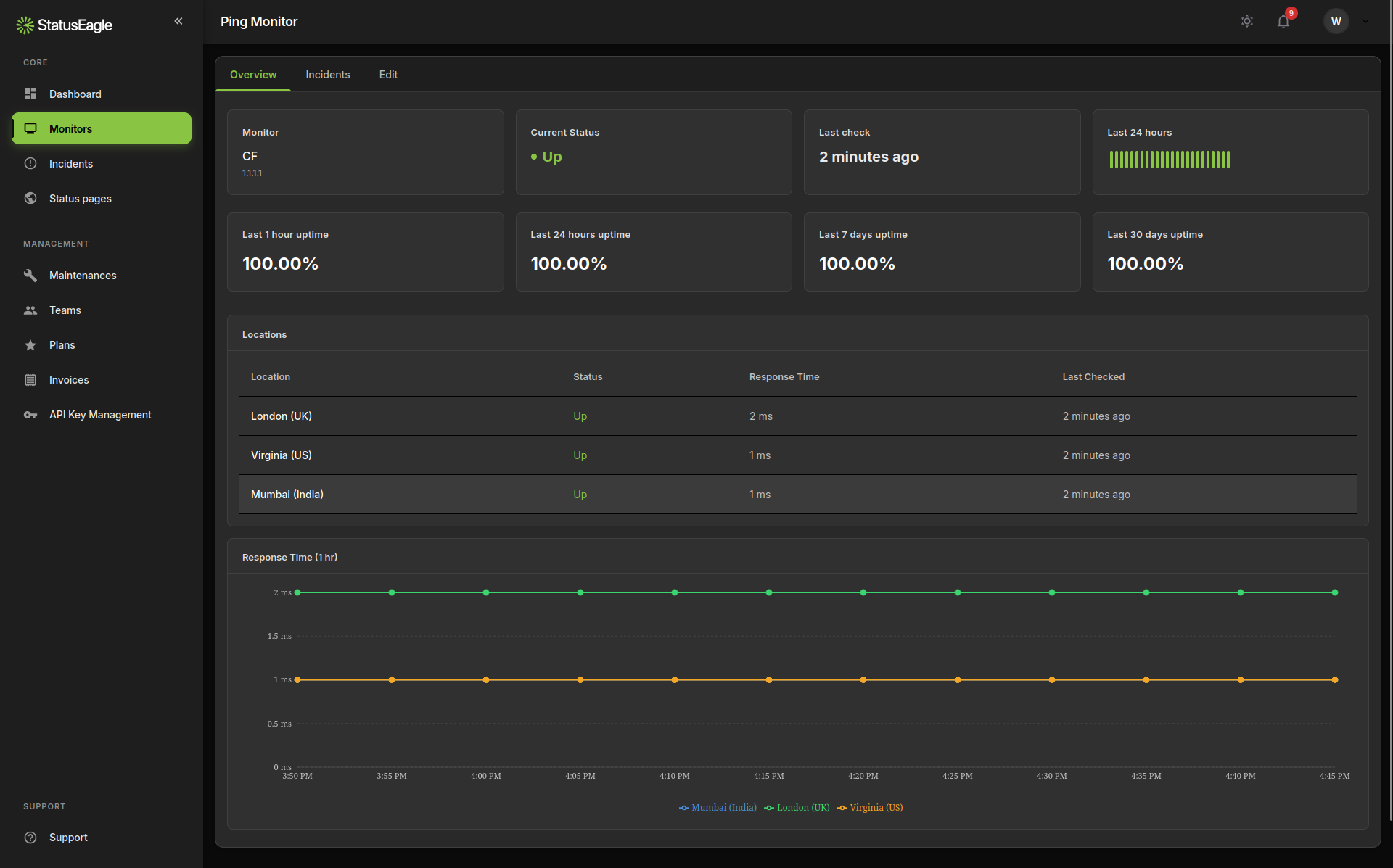Toggle the Virginia (US) chart legend
Image resolution: width=1393 pixels, height=868 pixels.
pyautogui.click(x=869, y=807)
